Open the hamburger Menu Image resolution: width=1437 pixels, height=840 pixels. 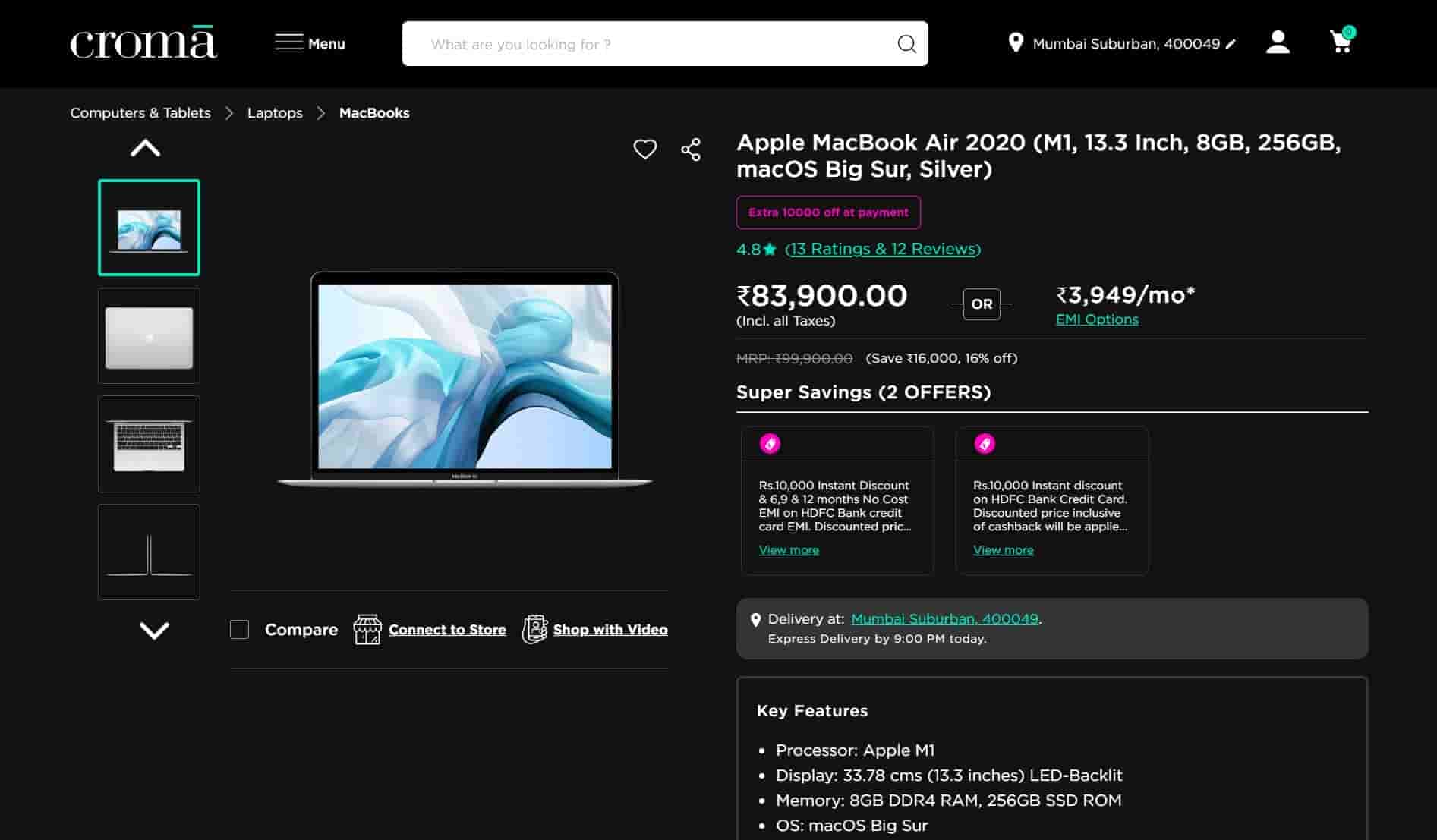pos(310,43)
